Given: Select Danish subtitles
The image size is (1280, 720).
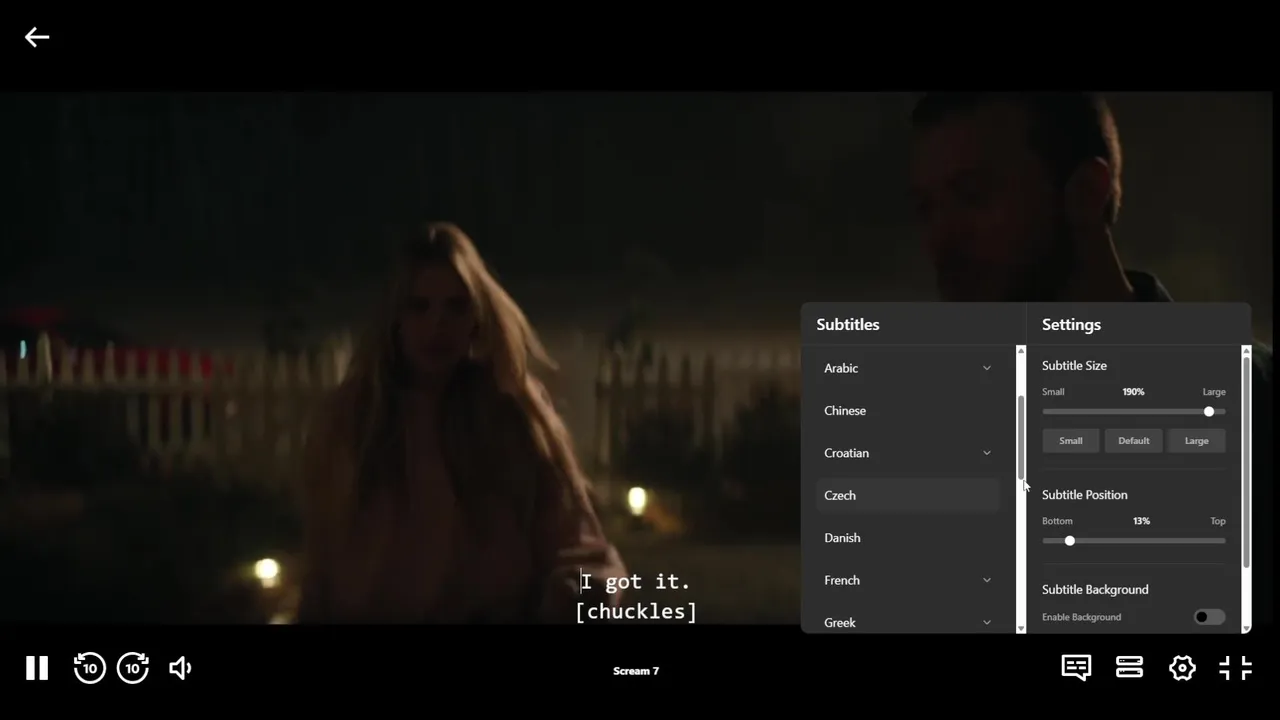Looking at the screenshot, I should (908, 538).
